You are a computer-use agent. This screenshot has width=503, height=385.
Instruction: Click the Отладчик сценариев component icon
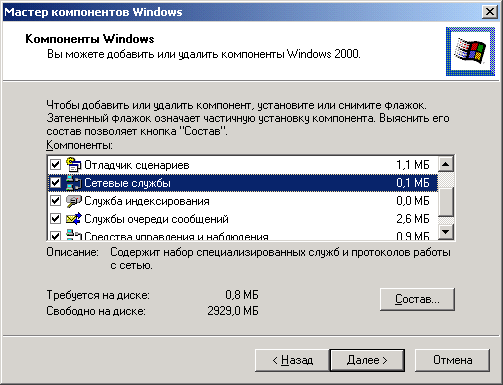(74, 165)
